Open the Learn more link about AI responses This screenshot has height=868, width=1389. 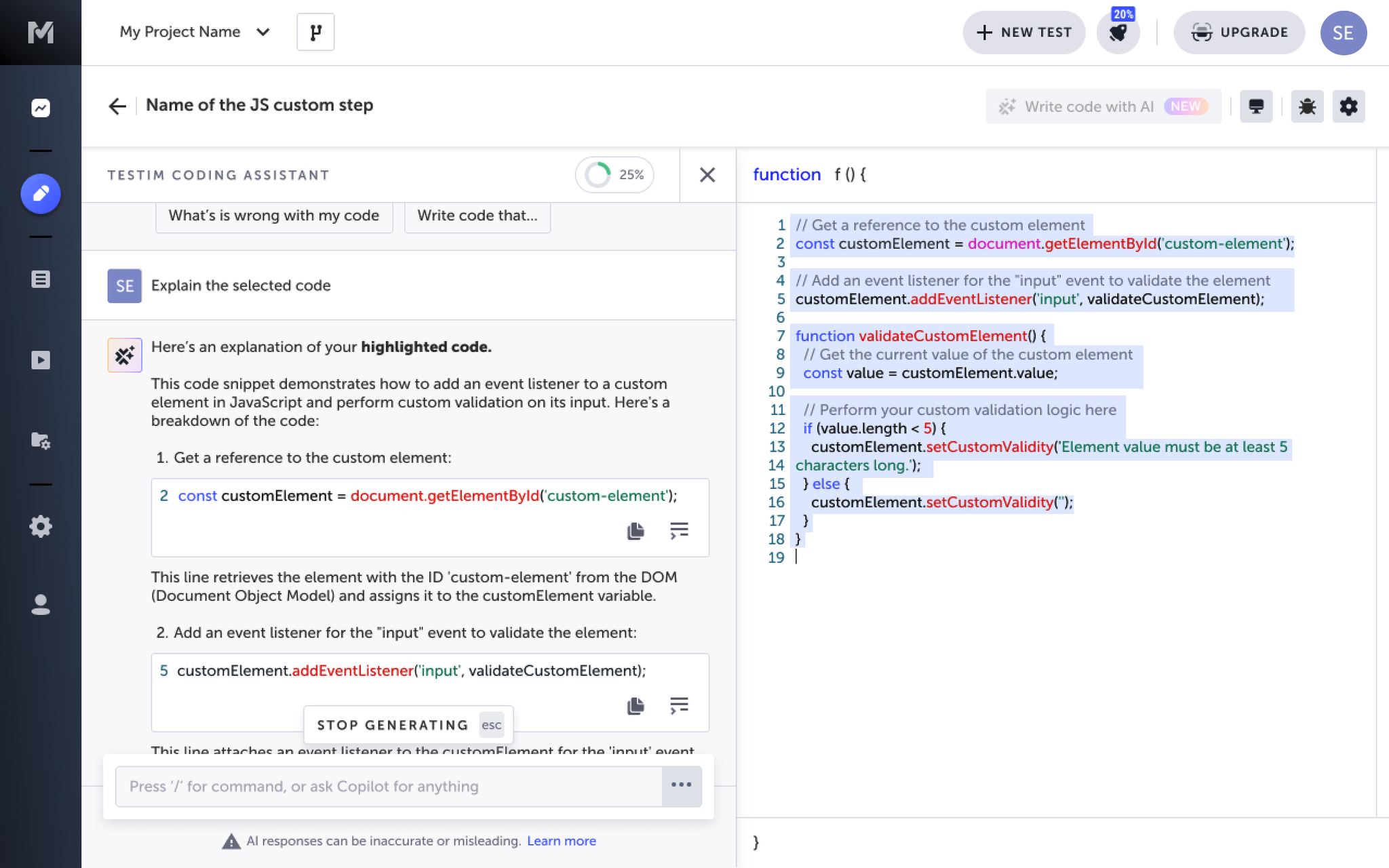point(561,841)
